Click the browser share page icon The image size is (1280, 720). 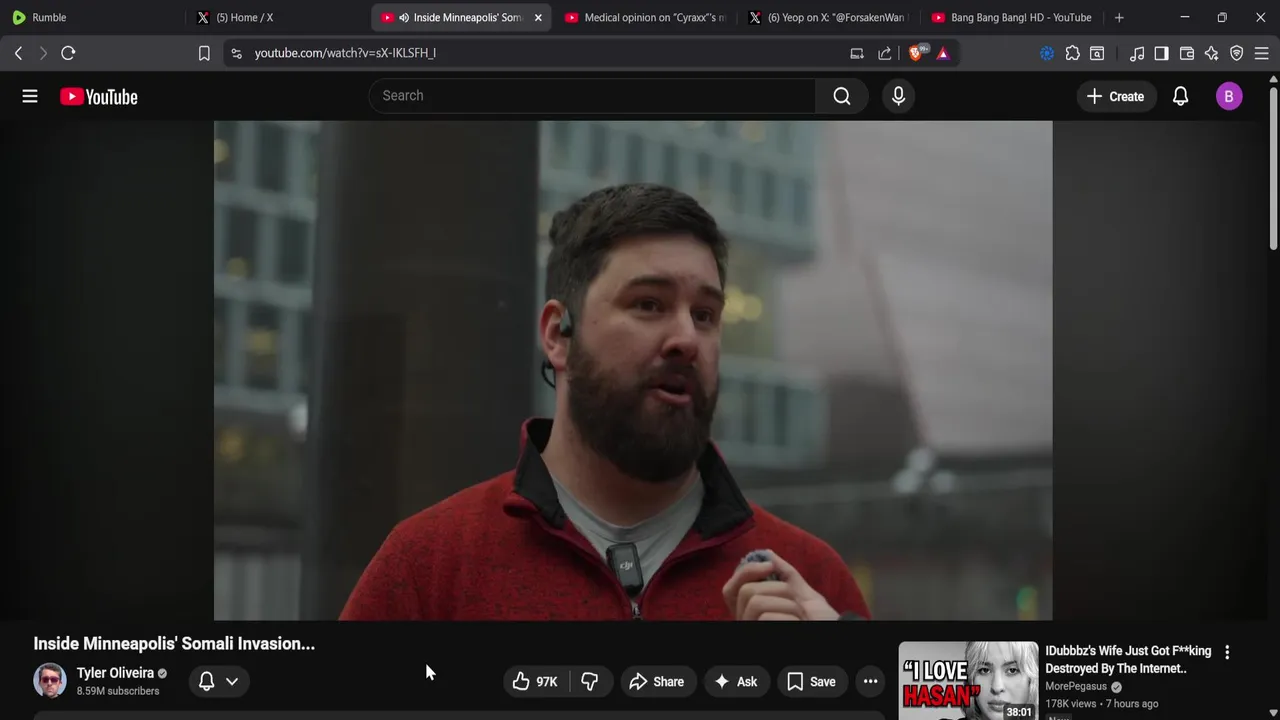pyautogui.click(x=885, y=53)
